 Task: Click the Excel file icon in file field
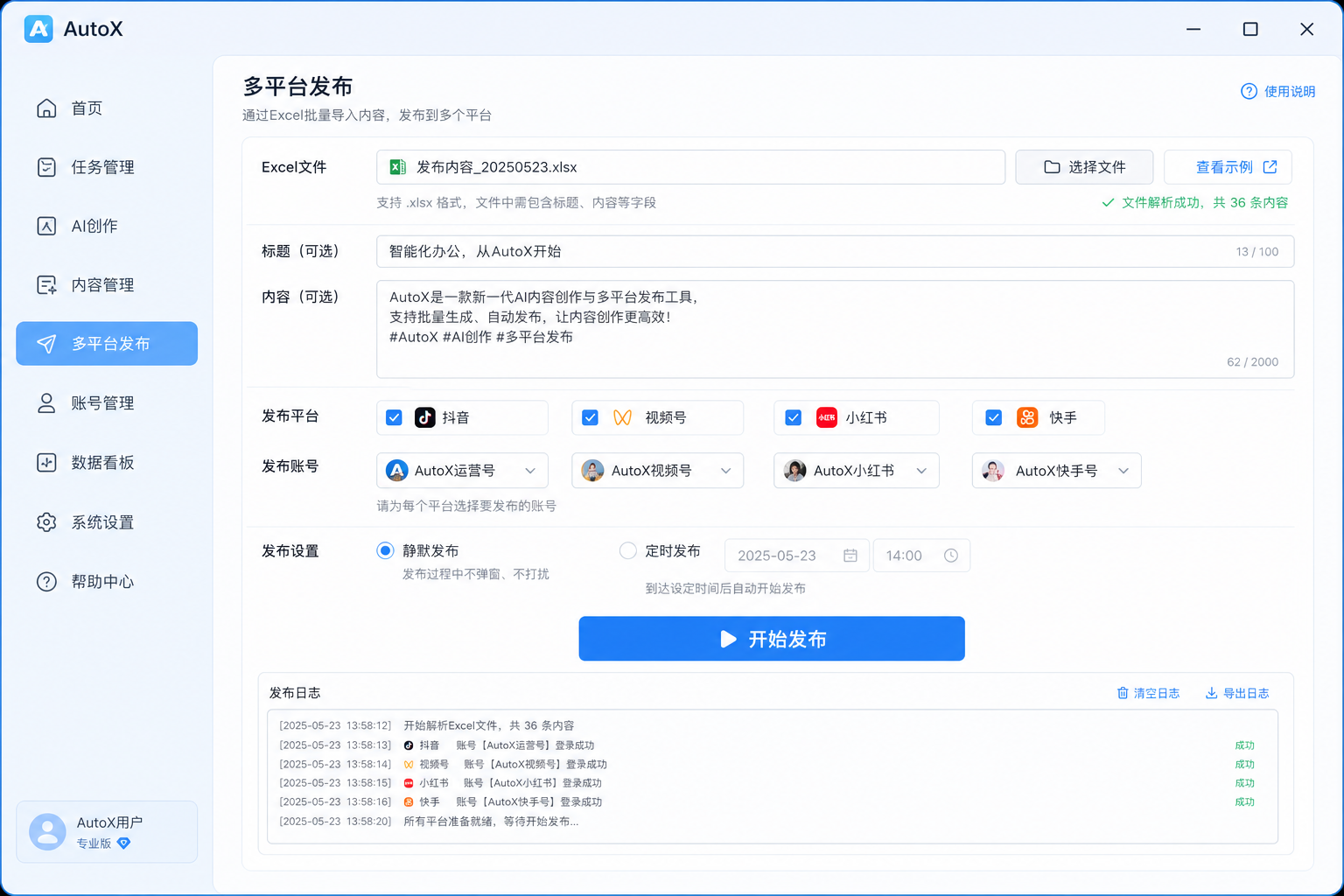[397, 167]
